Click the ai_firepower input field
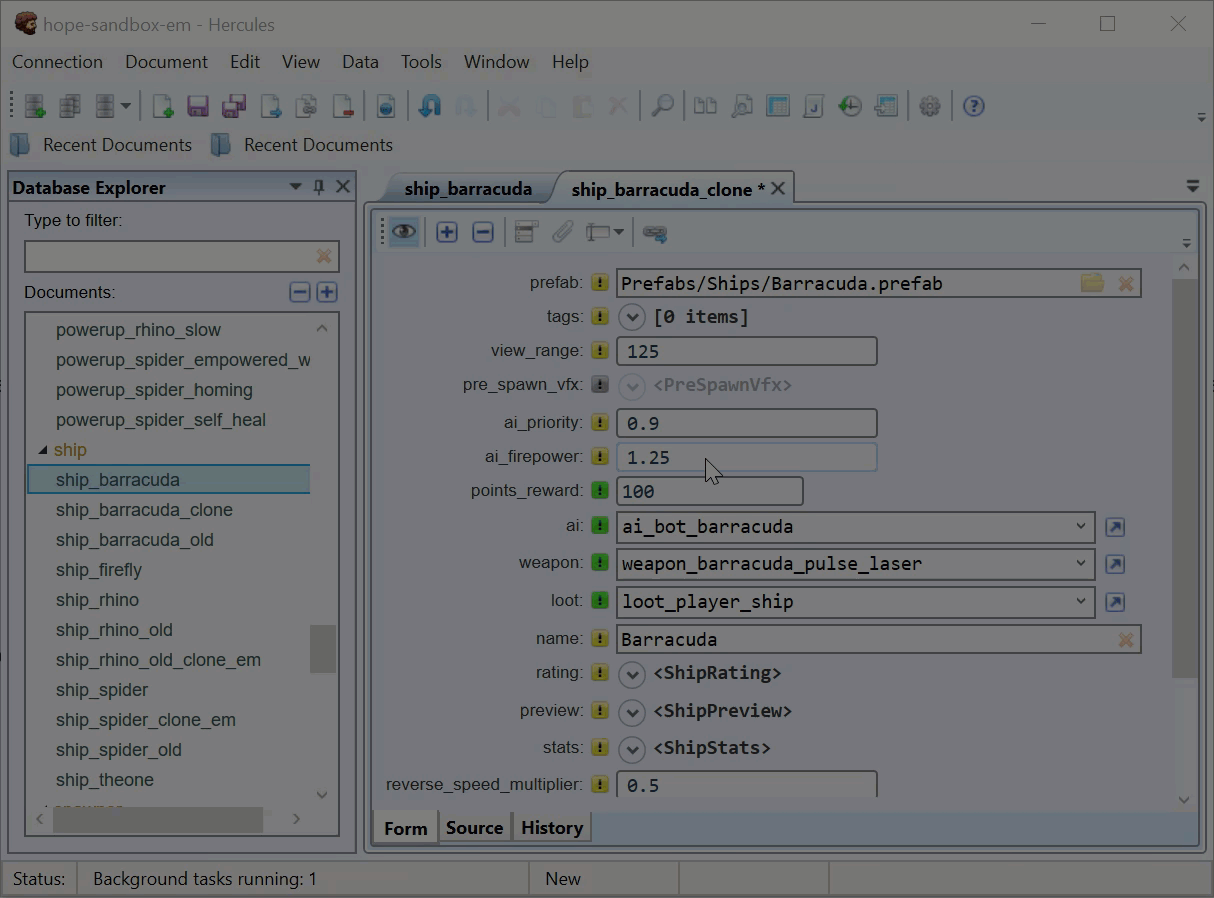Viewport: 1214px width, 898px height. [747, 457]
